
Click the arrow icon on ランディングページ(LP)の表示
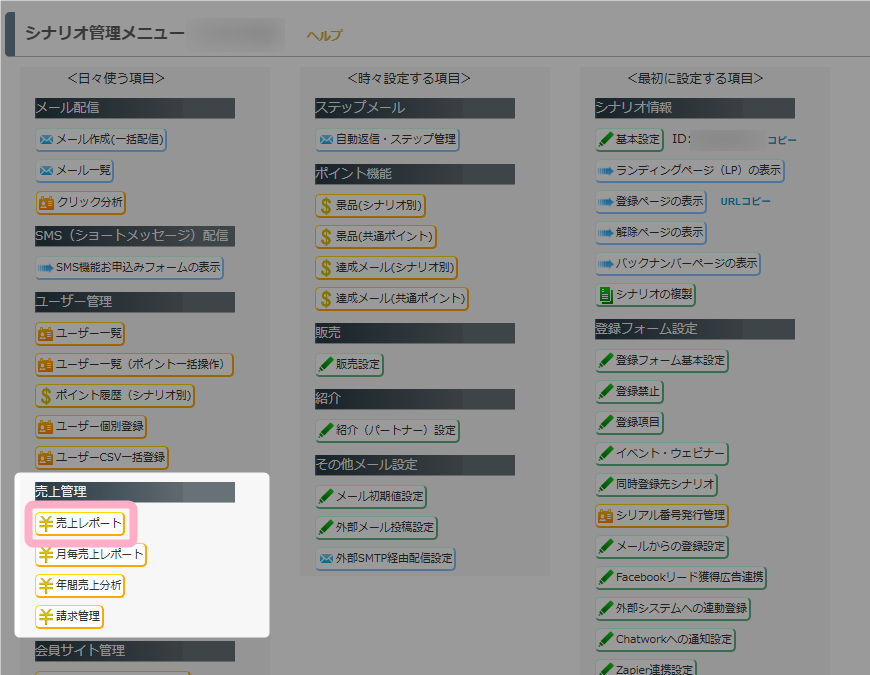pyautogui.click(x=605, y=170)
